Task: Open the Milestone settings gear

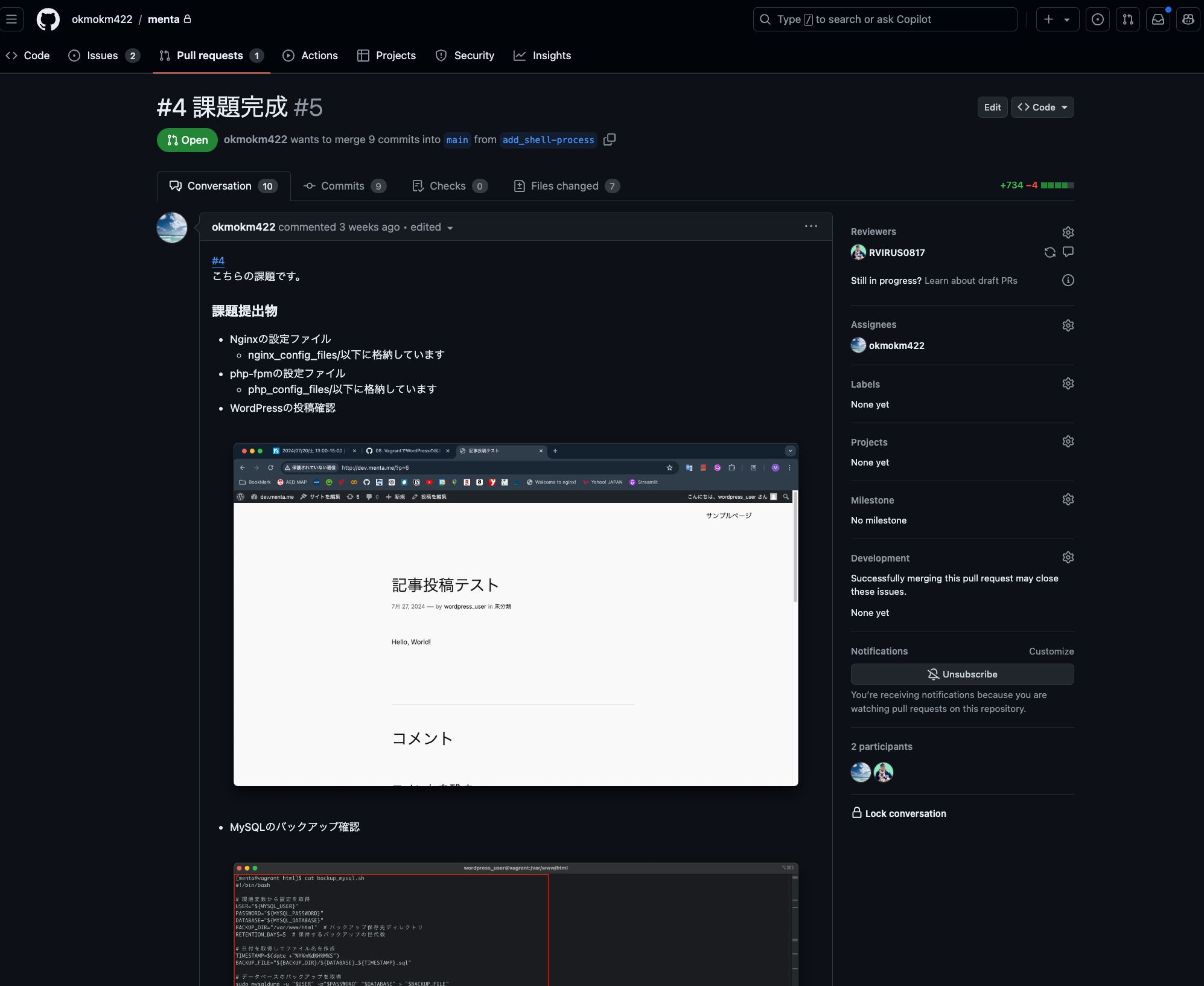Action: click(x=1068, y=500)
